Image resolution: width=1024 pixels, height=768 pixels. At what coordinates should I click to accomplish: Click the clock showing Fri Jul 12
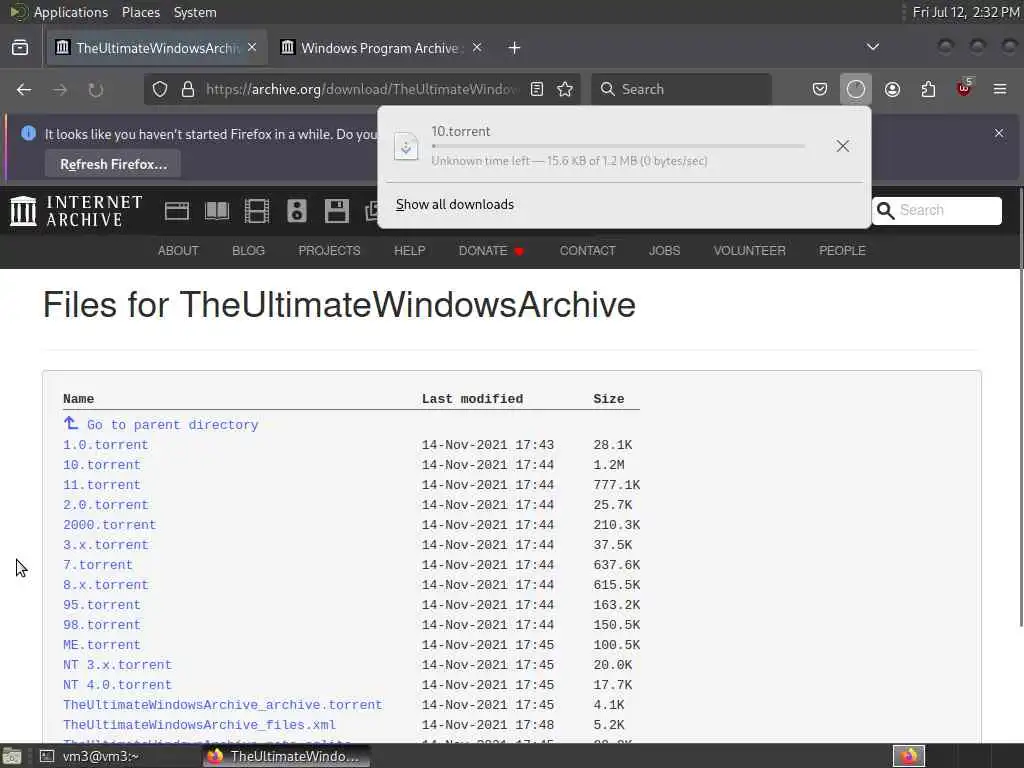(x=965, y=12)
